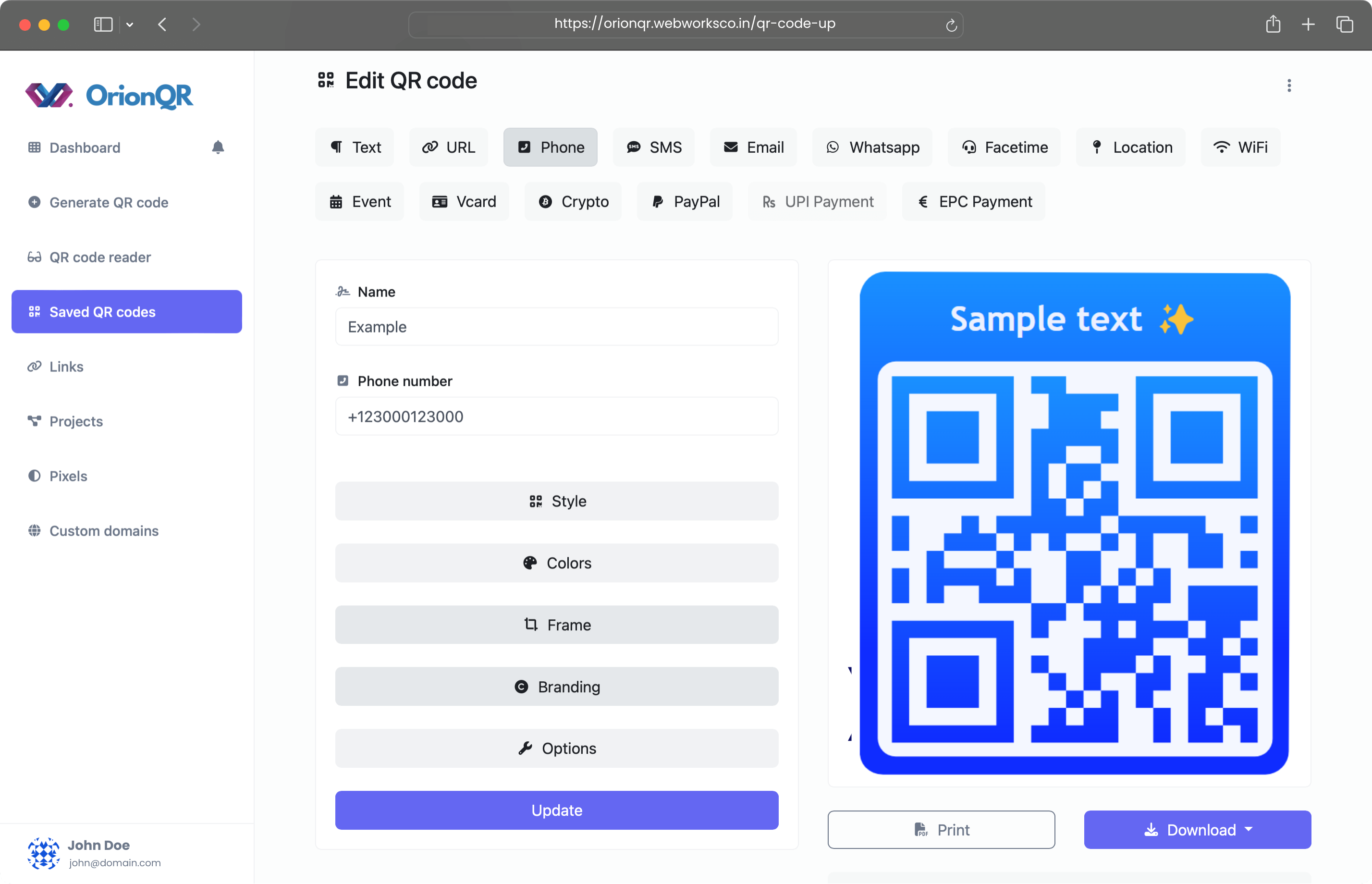Select the WiFi QR type
The height and width of the screenshot is (884, 1372).
[x=1240, y=147]
